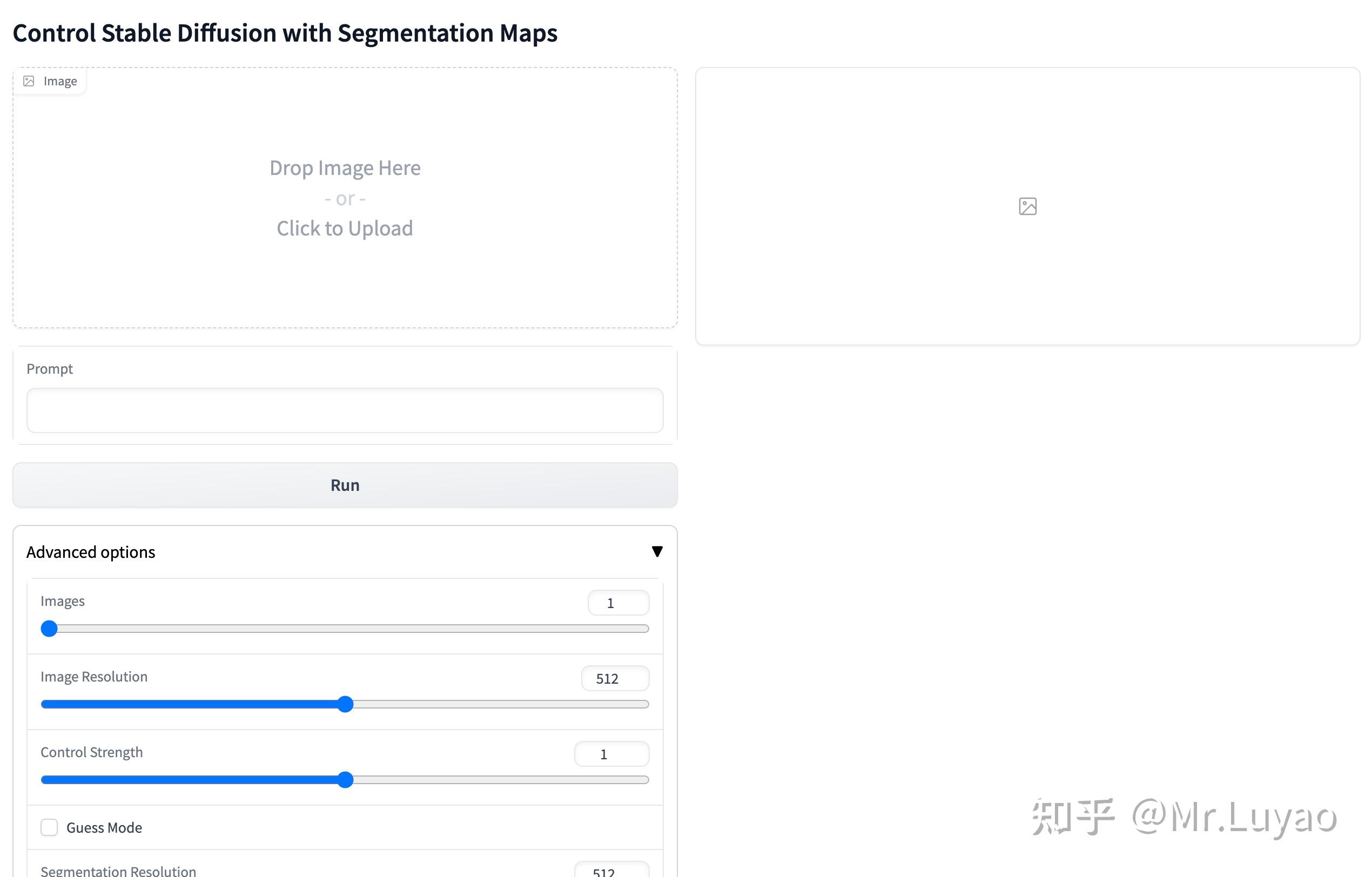
Task: Click the image placeholder icon in output panel
Action: (1027, 206)
